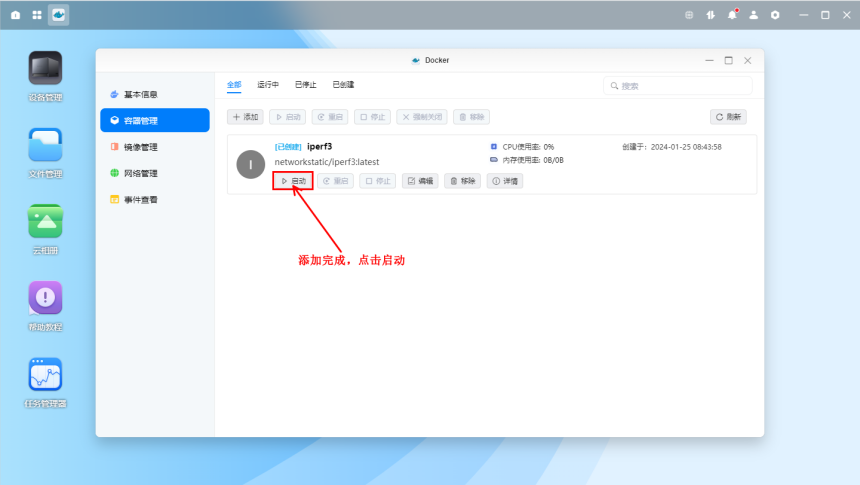
Task: Click the toolbar 移除 button
Action: [472, 117]
